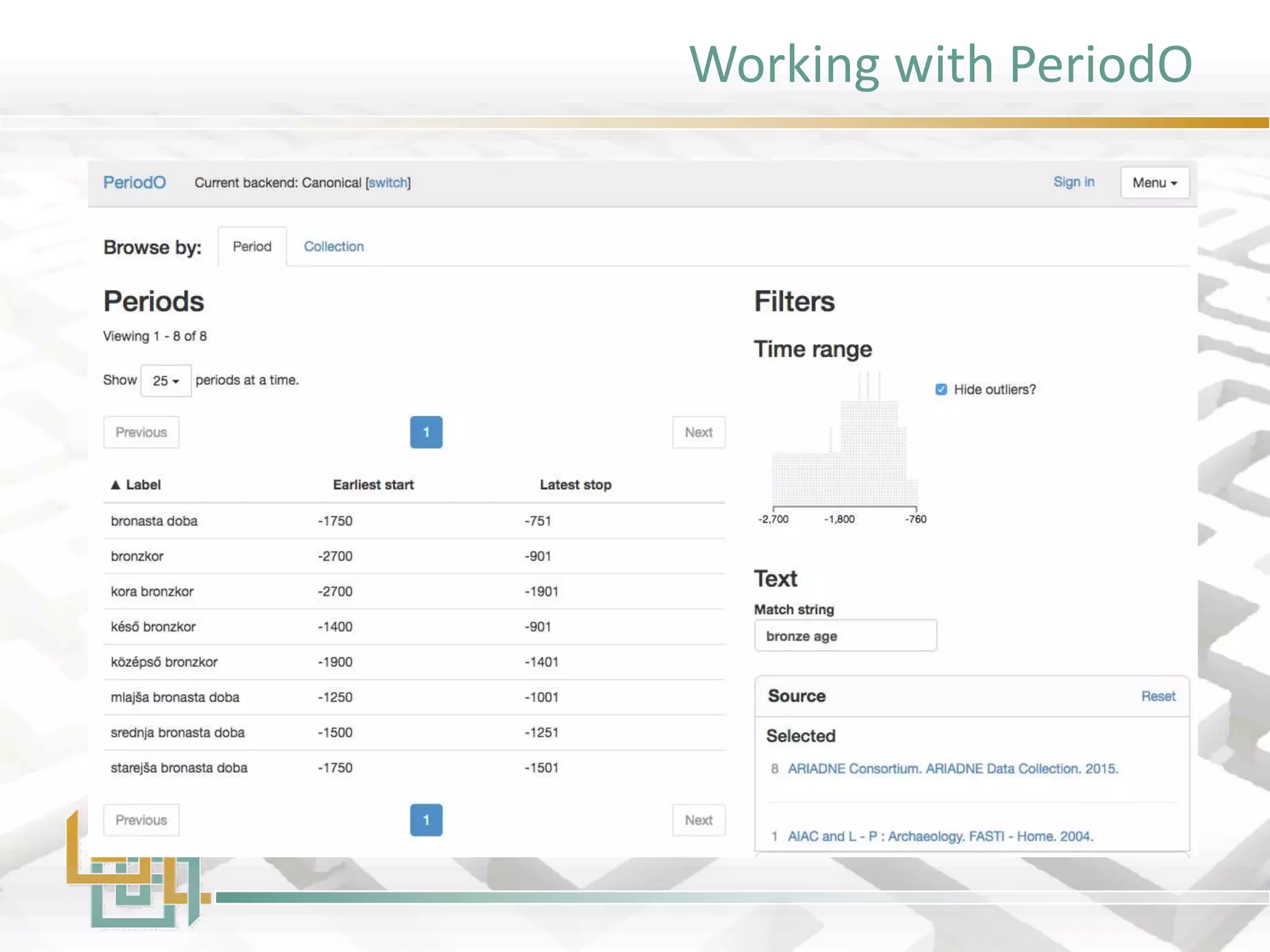Select the bronasta doba row label
This screenshot has width=1270, height=952.
click(x=154, y=521)
